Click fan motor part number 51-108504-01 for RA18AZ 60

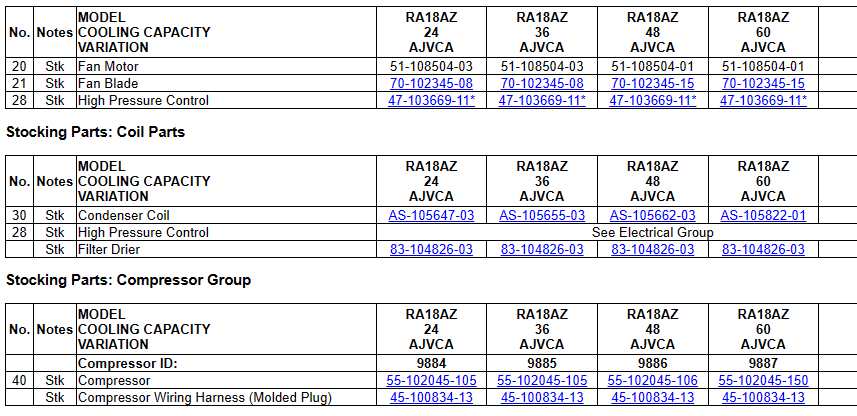coord(763,67)
